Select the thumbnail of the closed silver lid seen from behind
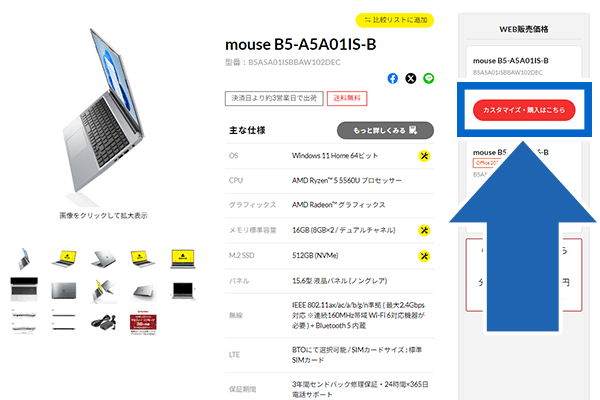600x400 pixels. pos(103,259)
